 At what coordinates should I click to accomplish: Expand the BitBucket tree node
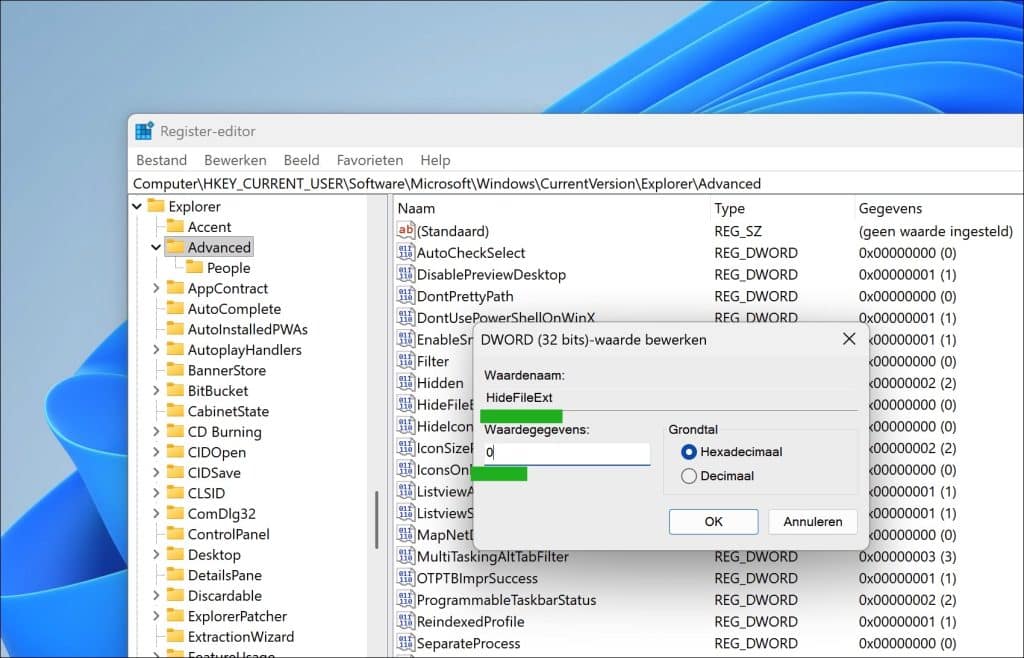click(156, 391)
